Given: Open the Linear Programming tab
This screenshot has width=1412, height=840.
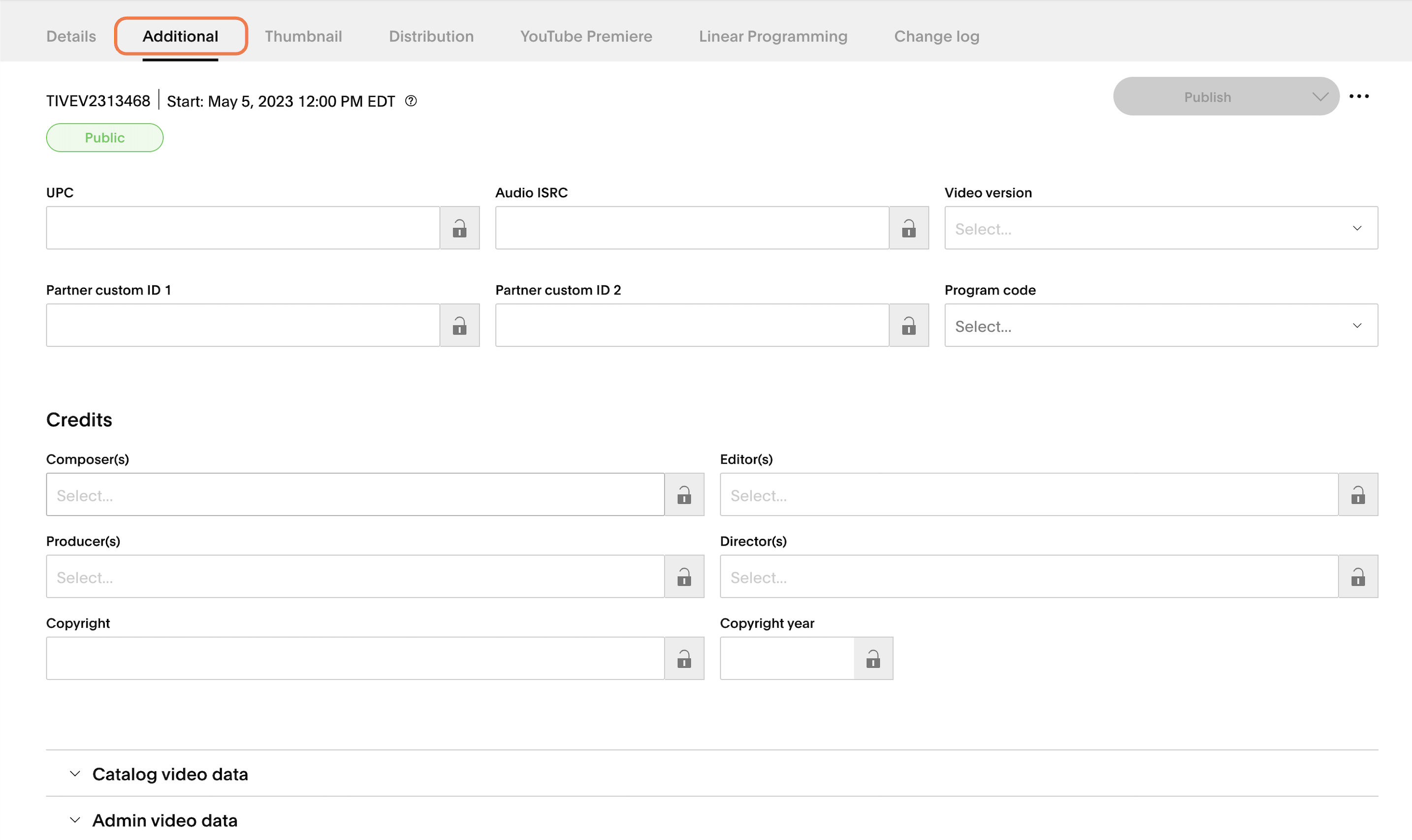Looking at the screenshot, I should [773, 37].
